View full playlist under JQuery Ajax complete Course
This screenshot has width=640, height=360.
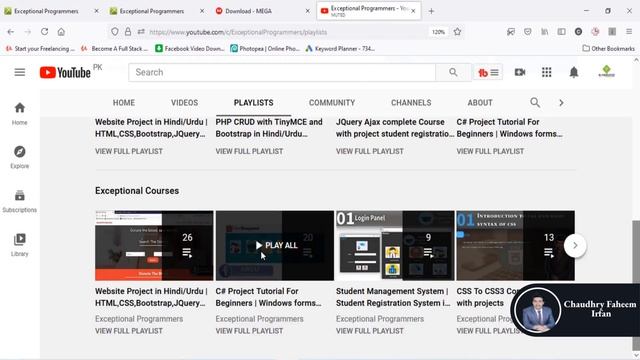[369, 151]
